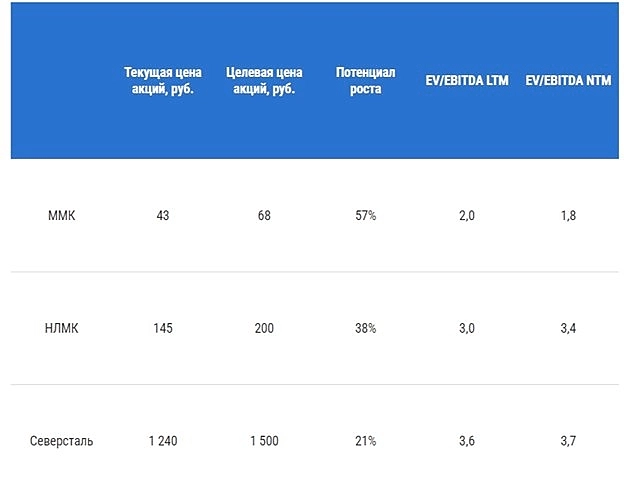Select ММК target price value 68
Image resolution: width=624 pixels, height=491 pixels.
tap(264, 216)
